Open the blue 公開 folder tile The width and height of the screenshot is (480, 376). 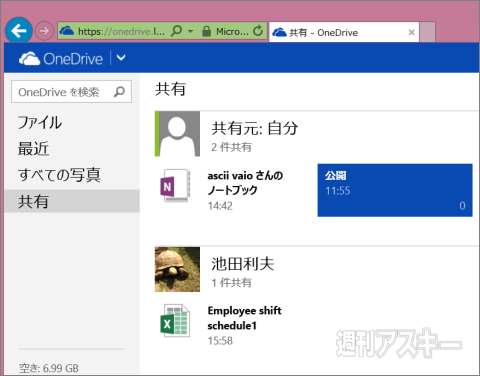395,190
